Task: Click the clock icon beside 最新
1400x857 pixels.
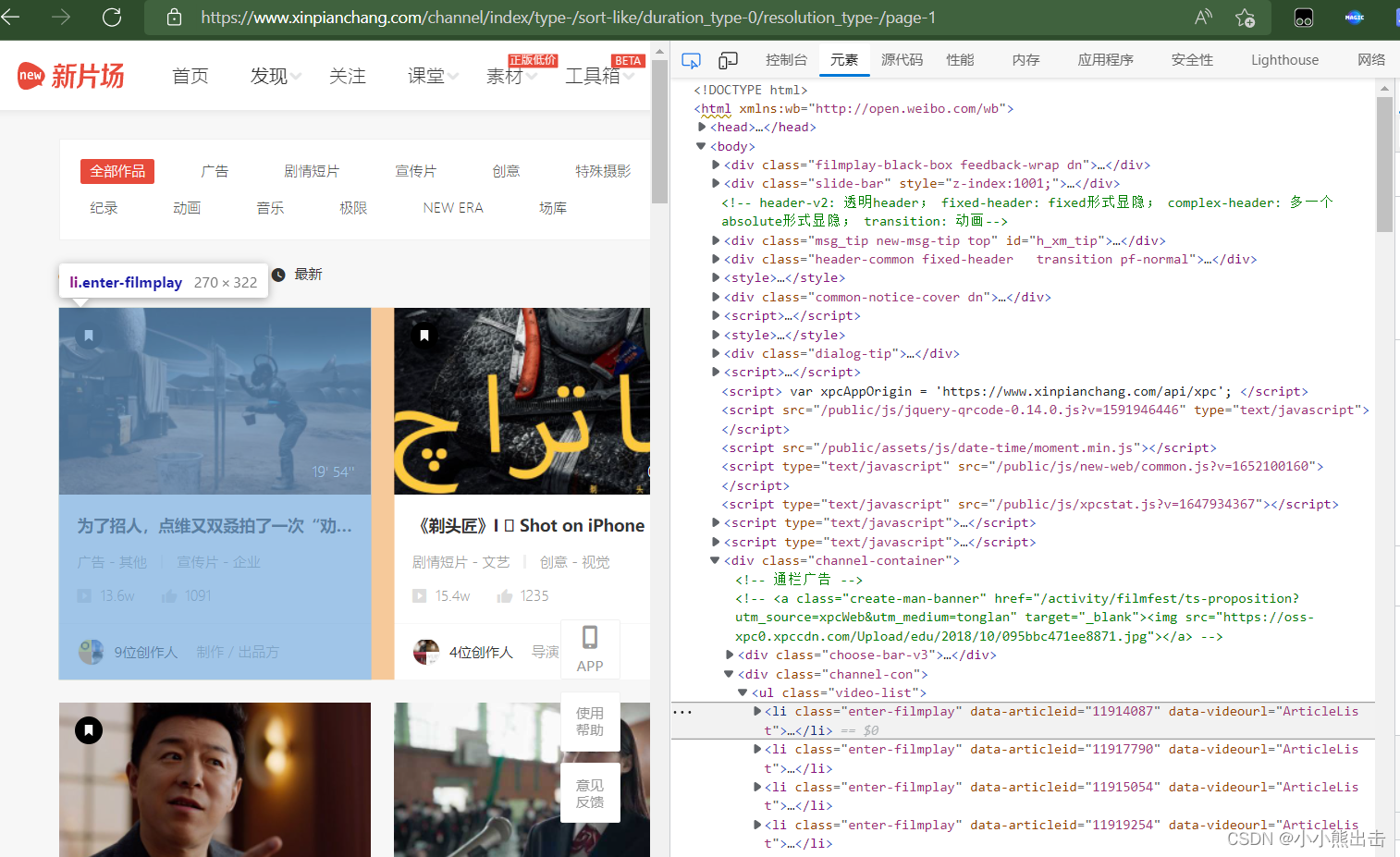Action: click(278, 275)
